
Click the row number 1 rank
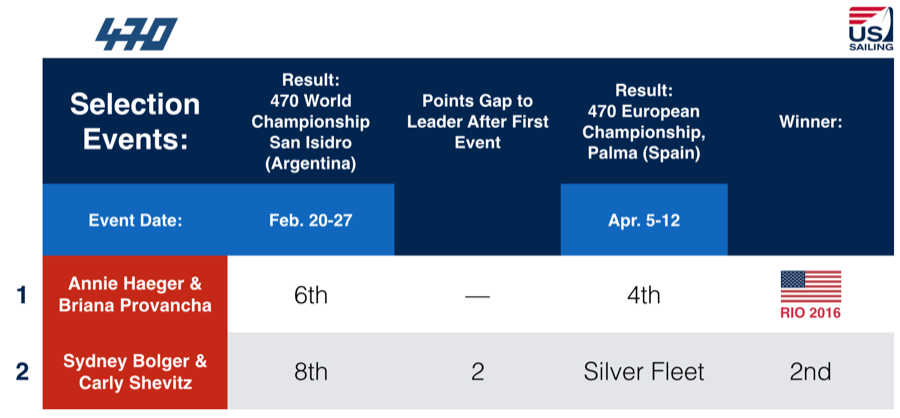(x=22, y=297)
